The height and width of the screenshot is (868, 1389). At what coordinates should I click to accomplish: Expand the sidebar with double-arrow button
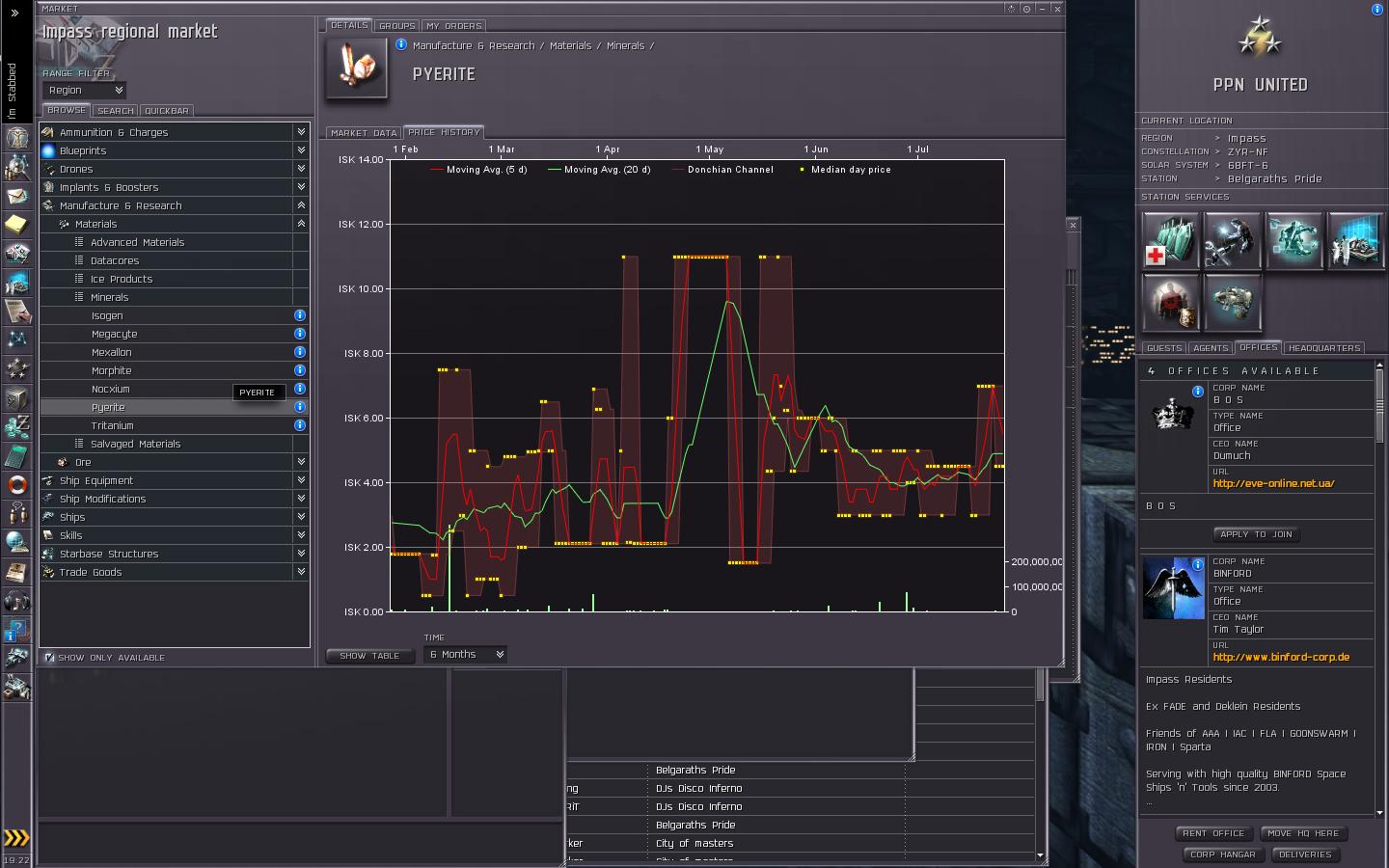pyautogui.click(x=15, y=13)
